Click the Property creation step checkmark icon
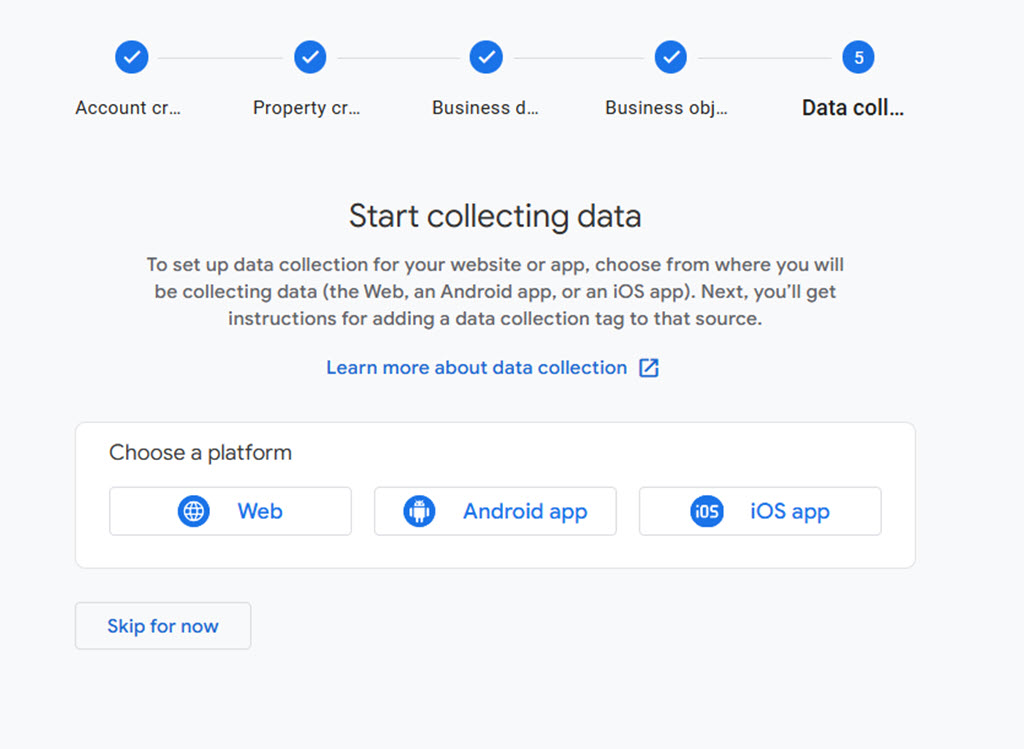This screenshot has height=749, width=1024. pyautogui.click(x=310, y=57)
